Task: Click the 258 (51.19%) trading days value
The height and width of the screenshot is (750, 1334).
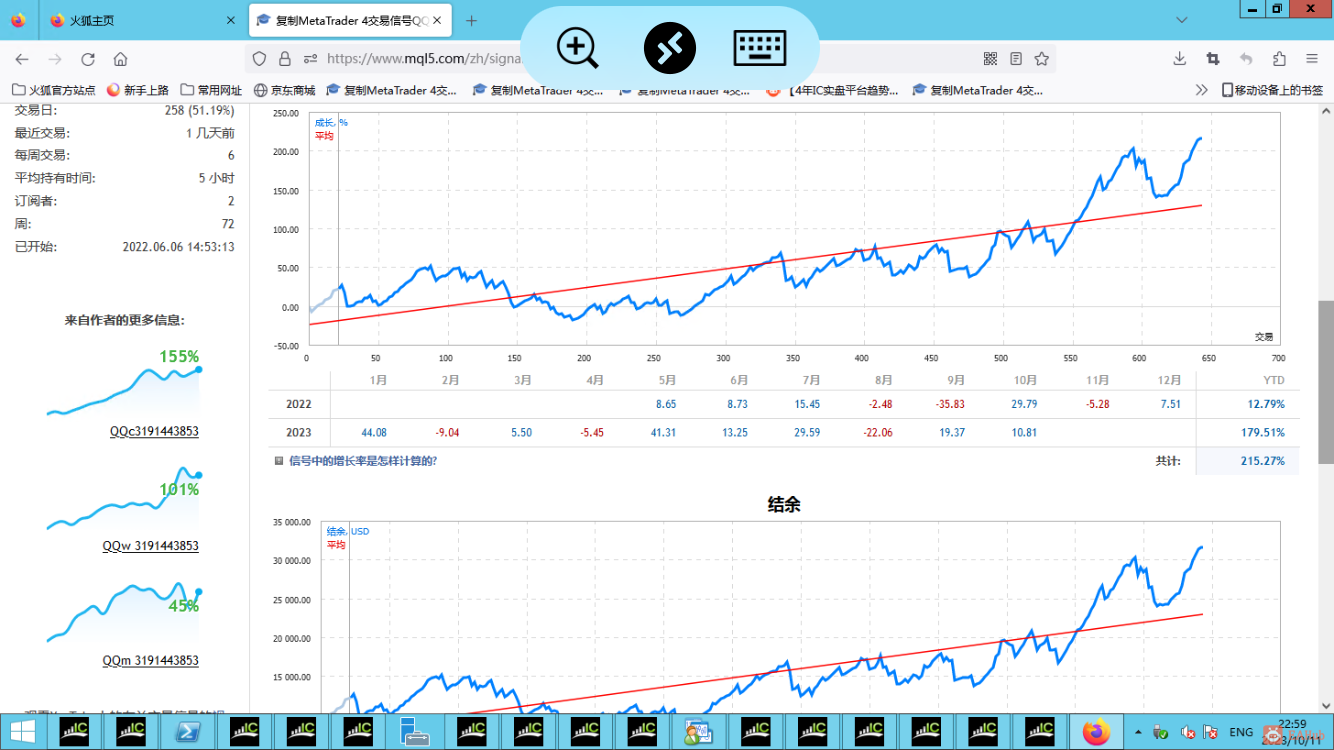Action: (199, 110)
